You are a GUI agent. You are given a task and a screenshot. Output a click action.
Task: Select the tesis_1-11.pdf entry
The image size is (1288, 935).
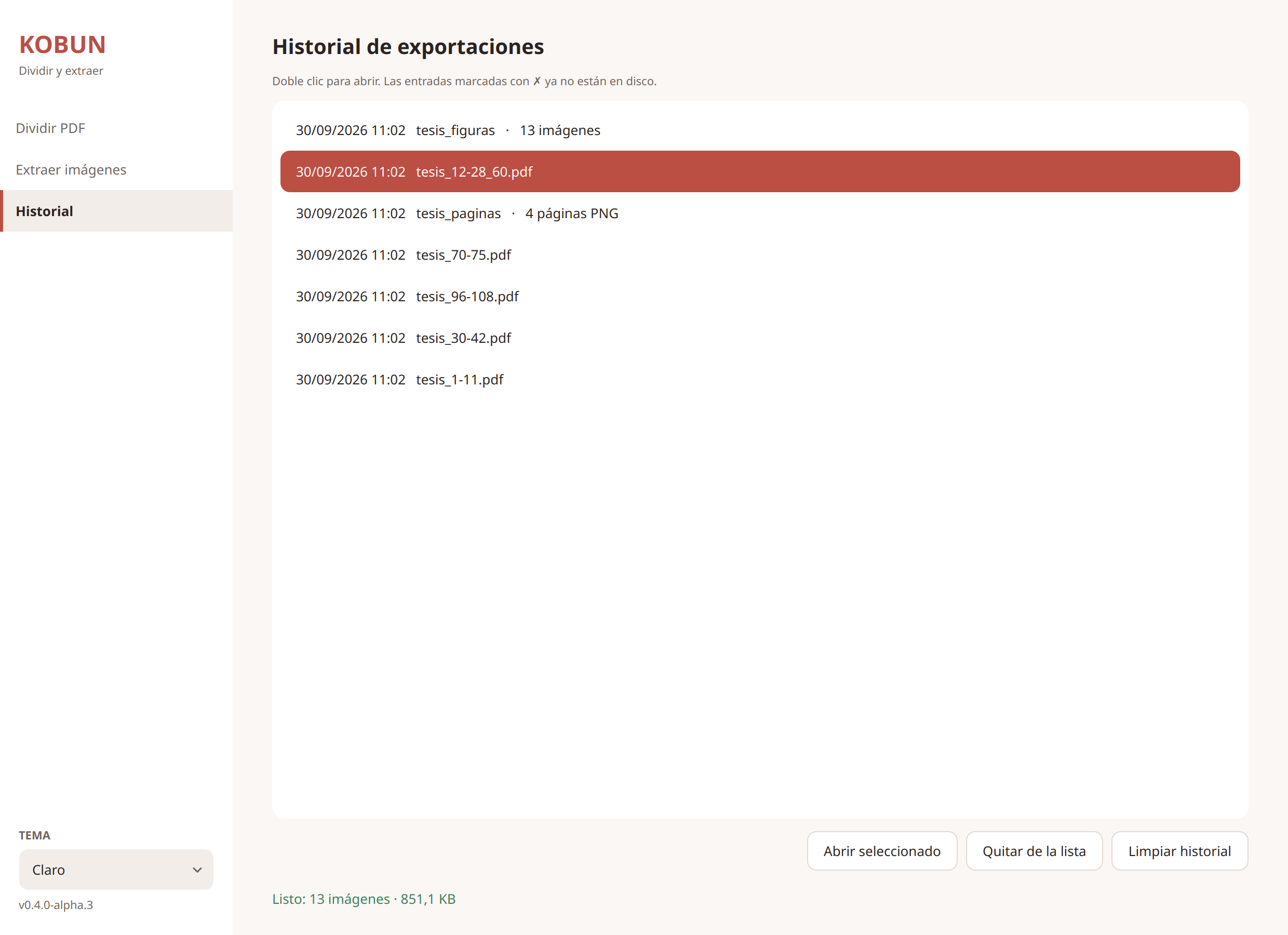tap(760, 379)
